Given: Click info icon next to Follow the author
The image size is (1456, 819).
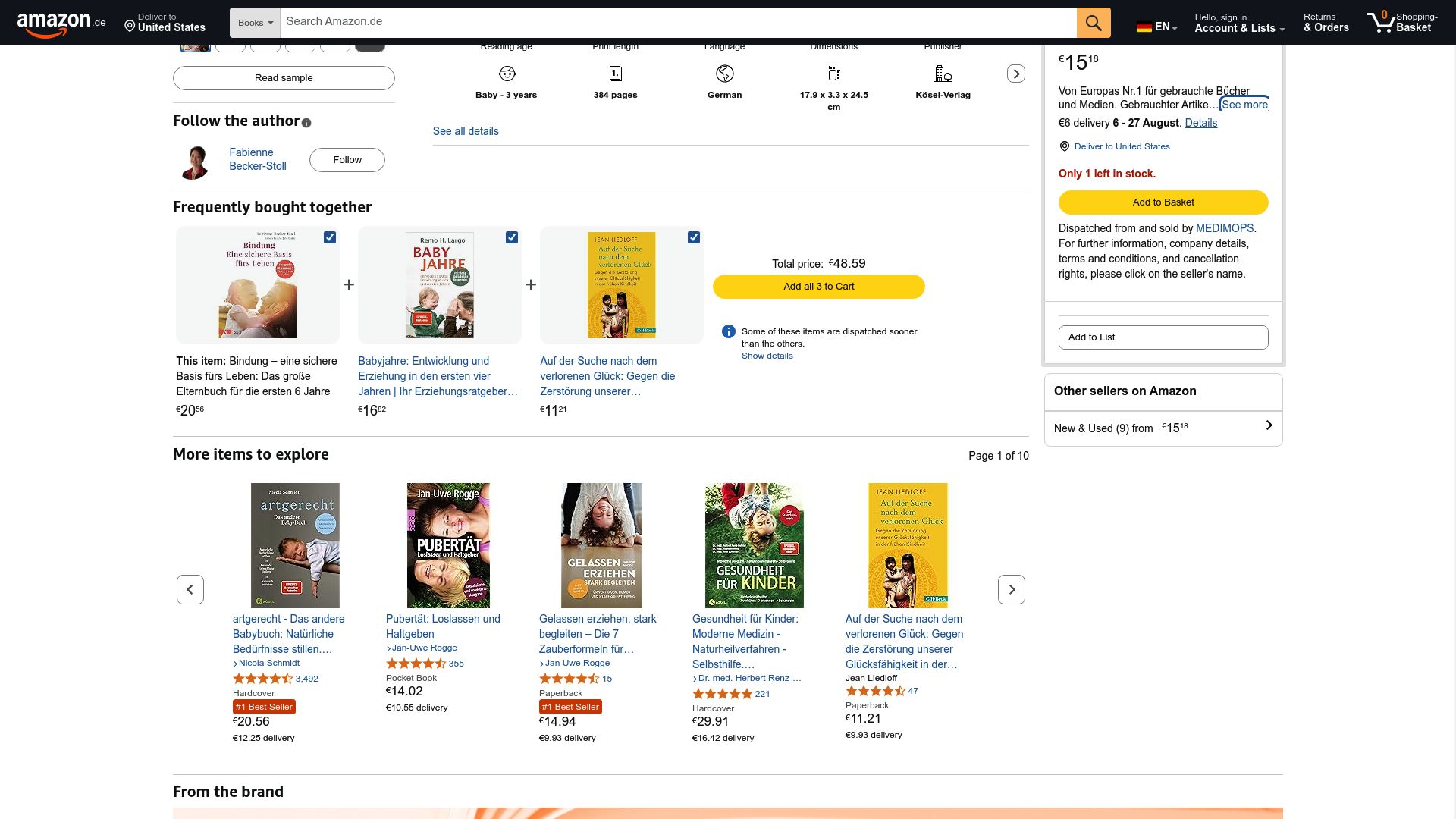Looking at the screenshot, I should pyautogui.click(x=306, y=123).
